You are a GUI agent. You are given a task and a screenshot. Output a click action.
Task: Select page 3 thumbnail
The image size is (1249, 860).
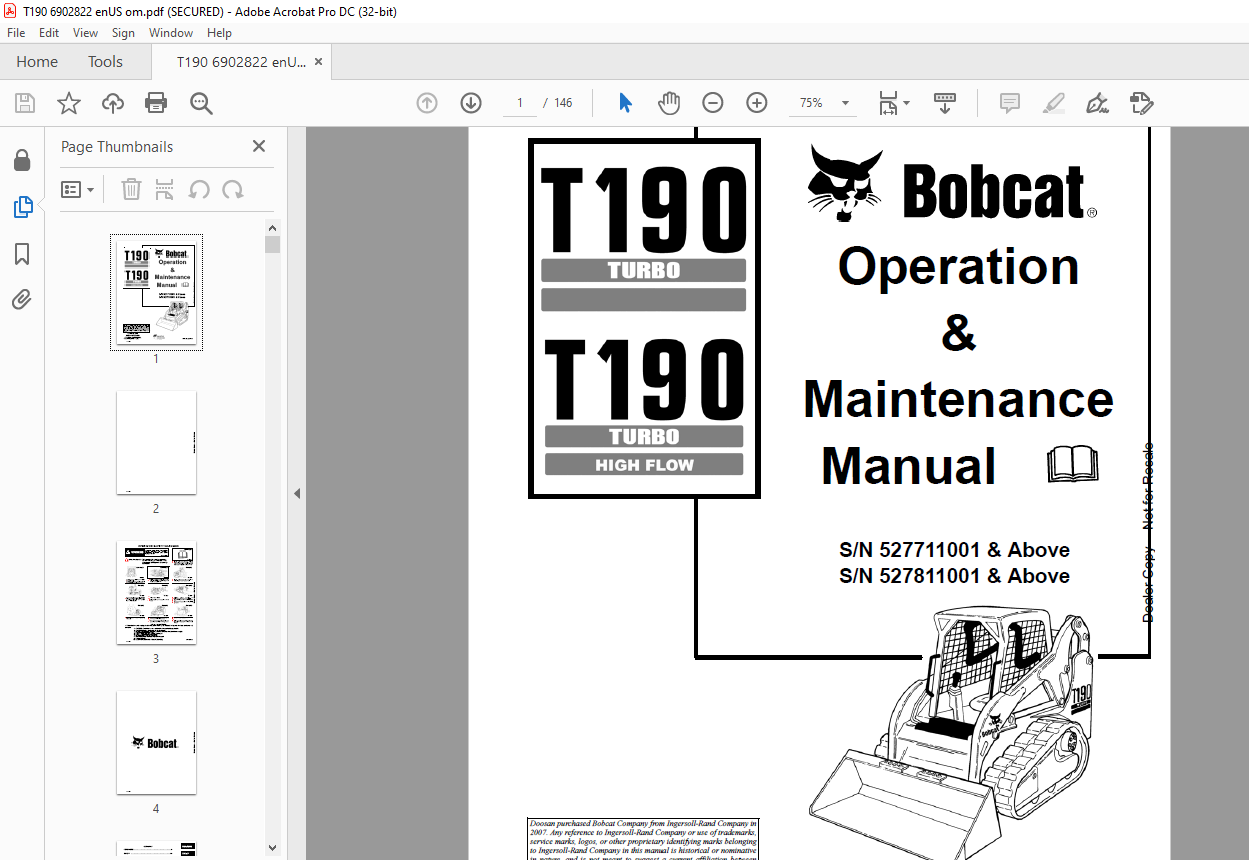pyautogui.click(x=156, y=592)
